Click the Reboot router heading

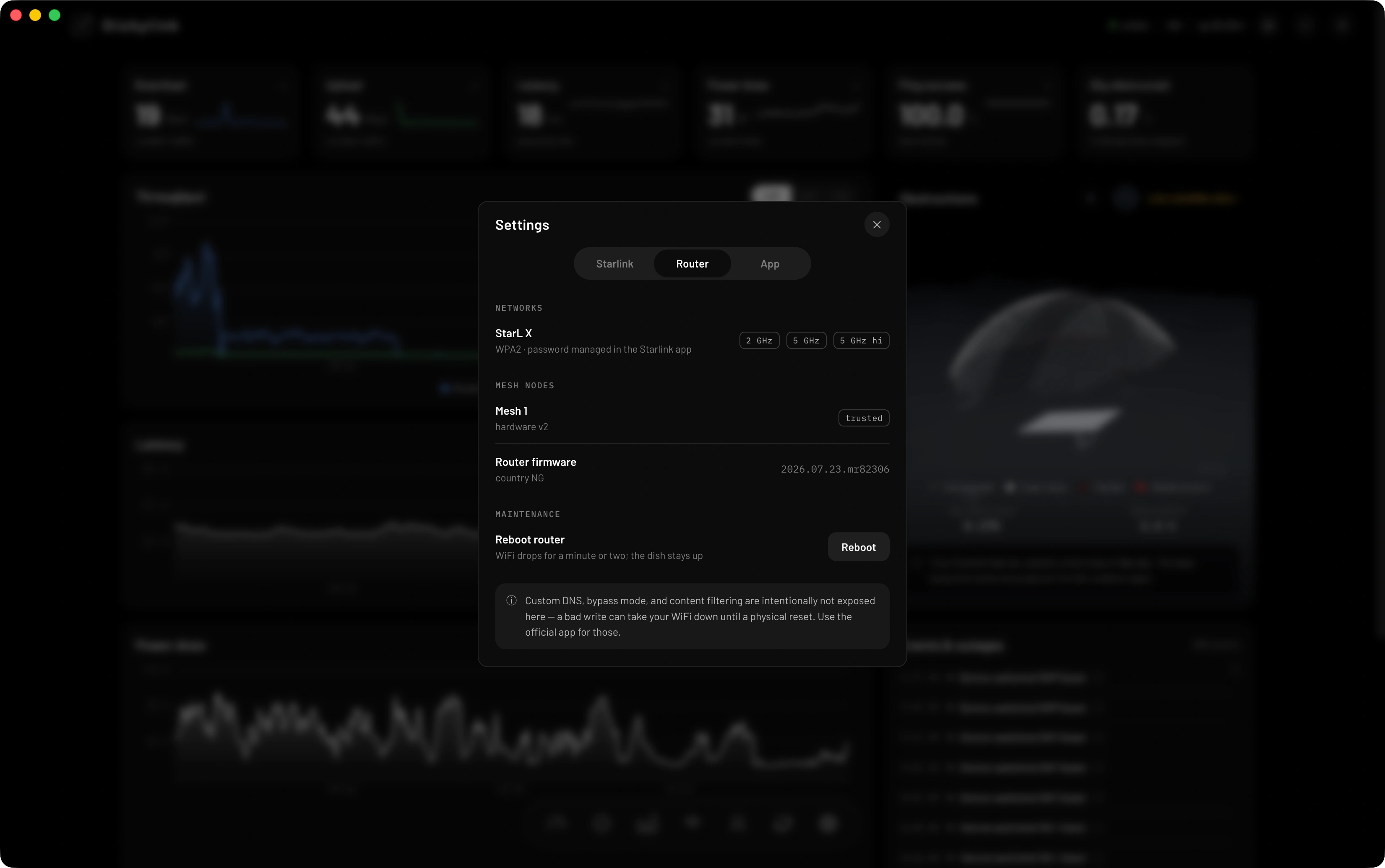pos(529,540)
